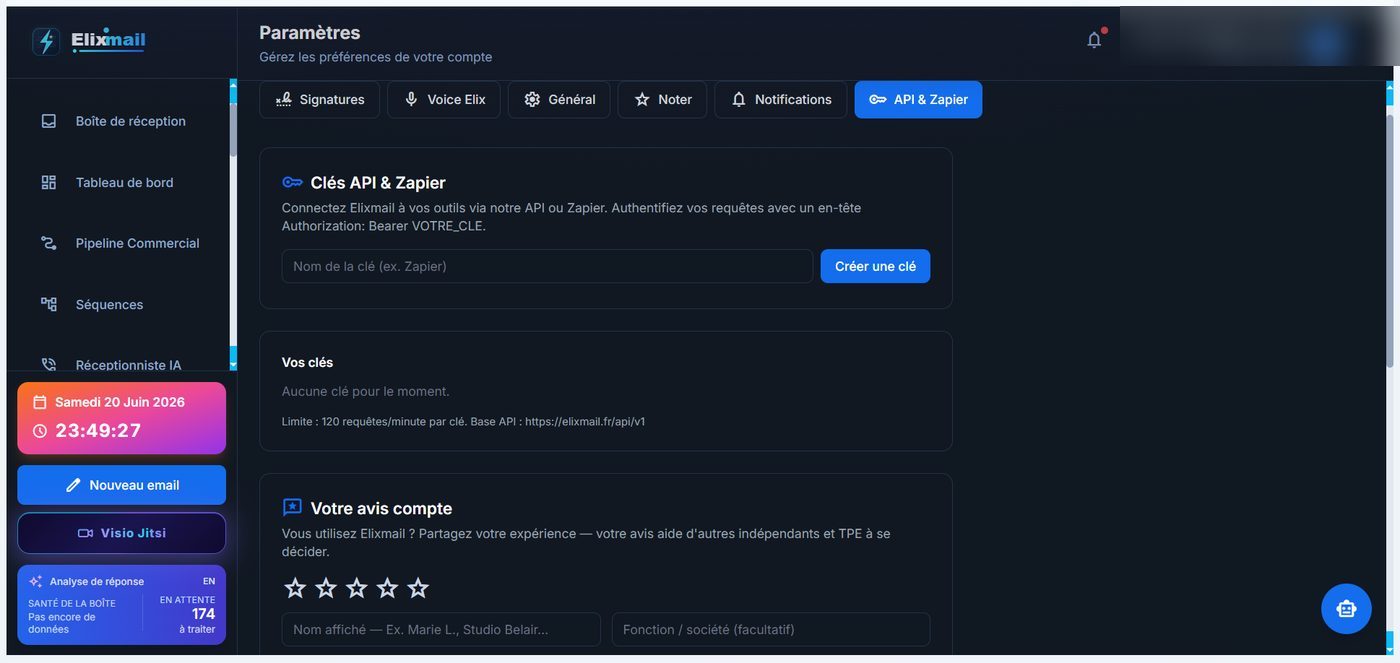This screenshot has height=663, width=1400.
Task: Click the clock icon beside 23:49:27
Action: coord(40,431)
